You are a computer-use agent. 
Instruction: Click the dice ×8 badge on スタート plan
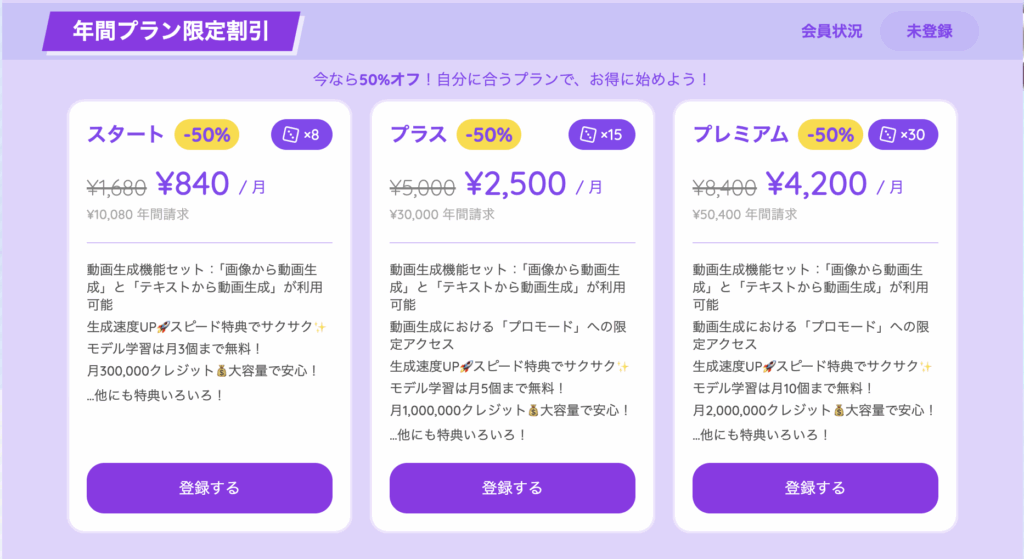click(x=302, y=135)
